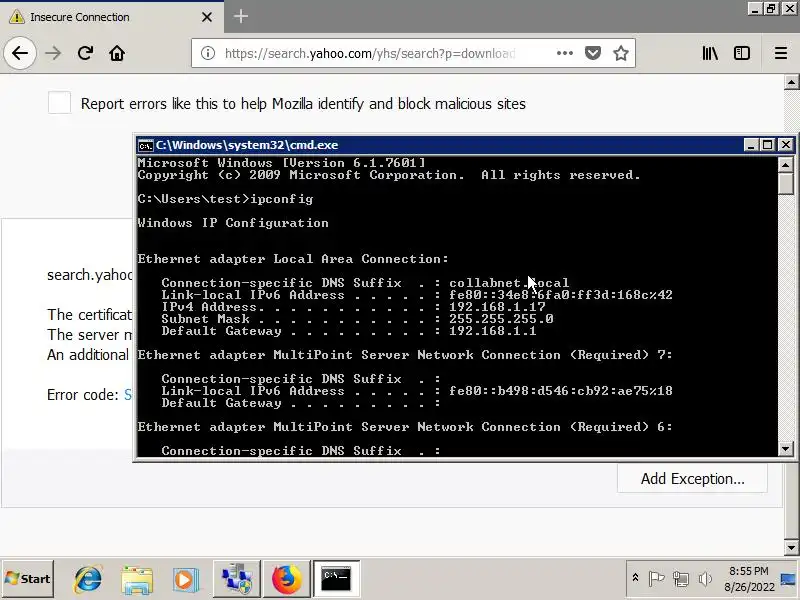This screenshot has height=600, width=800.
Task: Click Firefox page scroll down arrow
Action: 791,547
